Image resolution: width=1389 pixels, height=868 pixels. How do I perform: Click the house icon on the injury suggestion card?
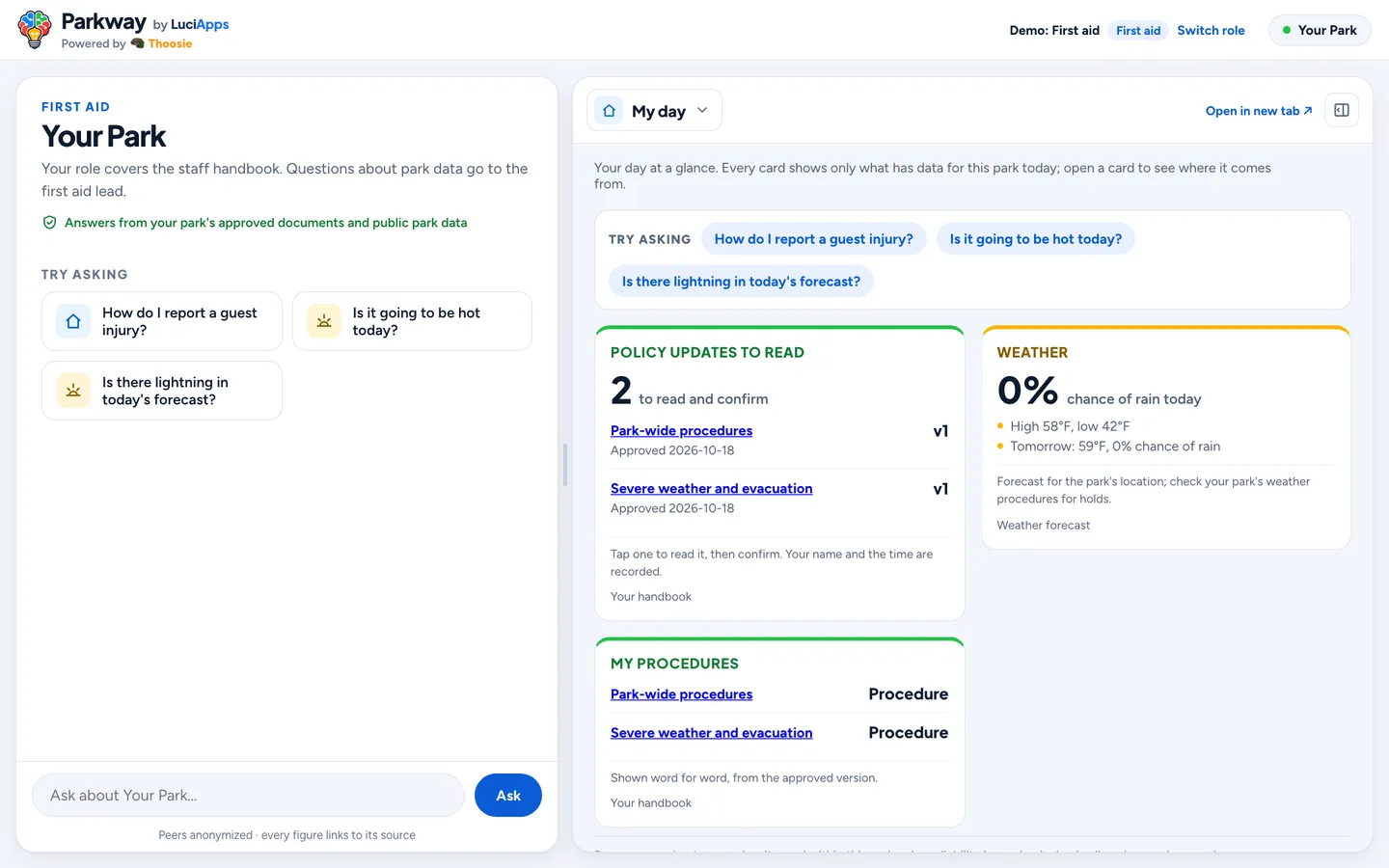(73, 321)
